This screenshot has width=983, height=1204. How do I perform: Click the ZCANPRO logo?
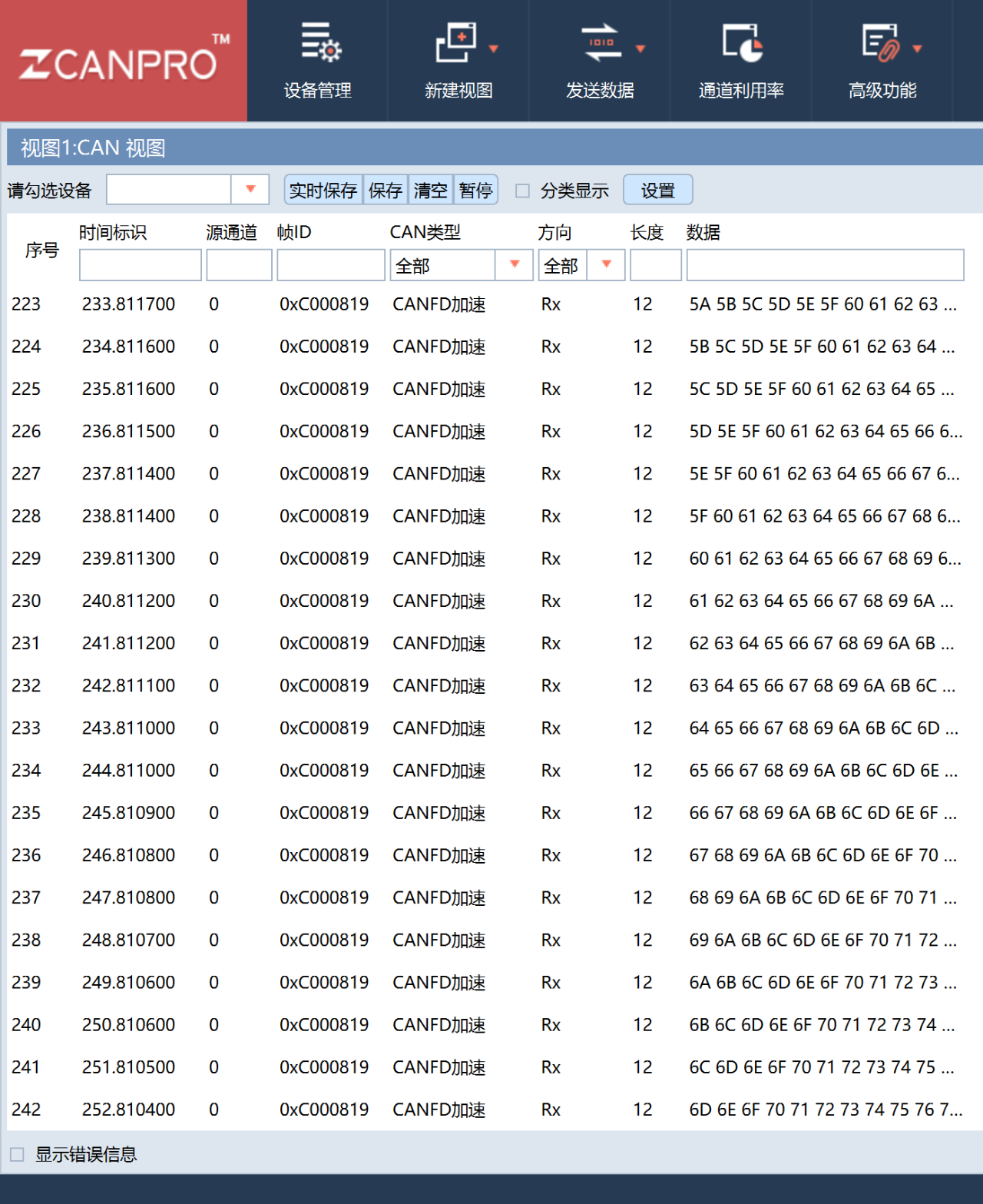[x=123, y=61]
